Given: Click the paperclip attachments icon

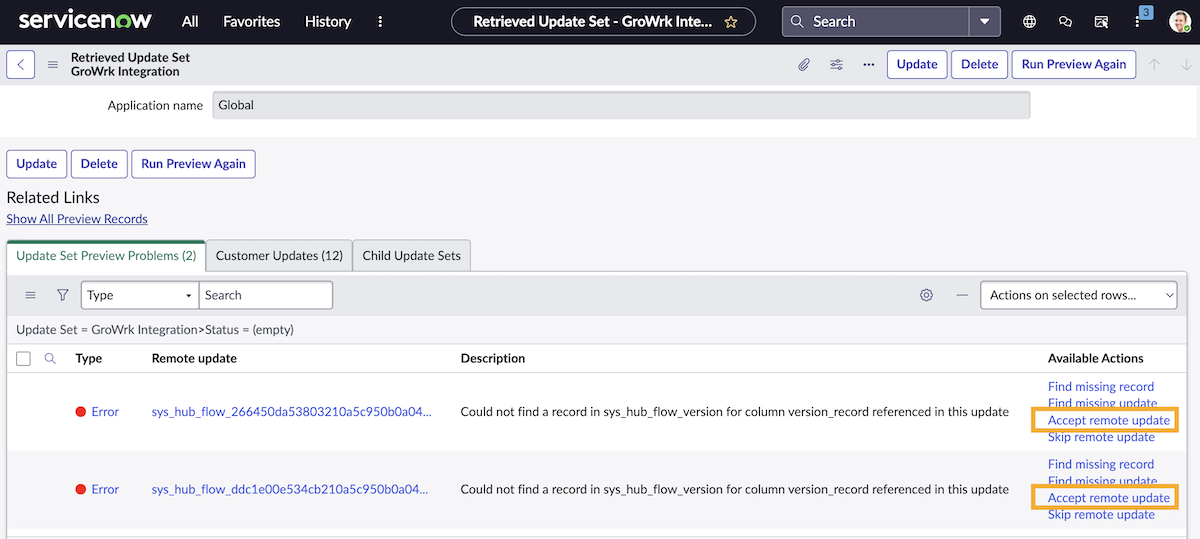Looking at the screenshot, I should click(804, 64).
